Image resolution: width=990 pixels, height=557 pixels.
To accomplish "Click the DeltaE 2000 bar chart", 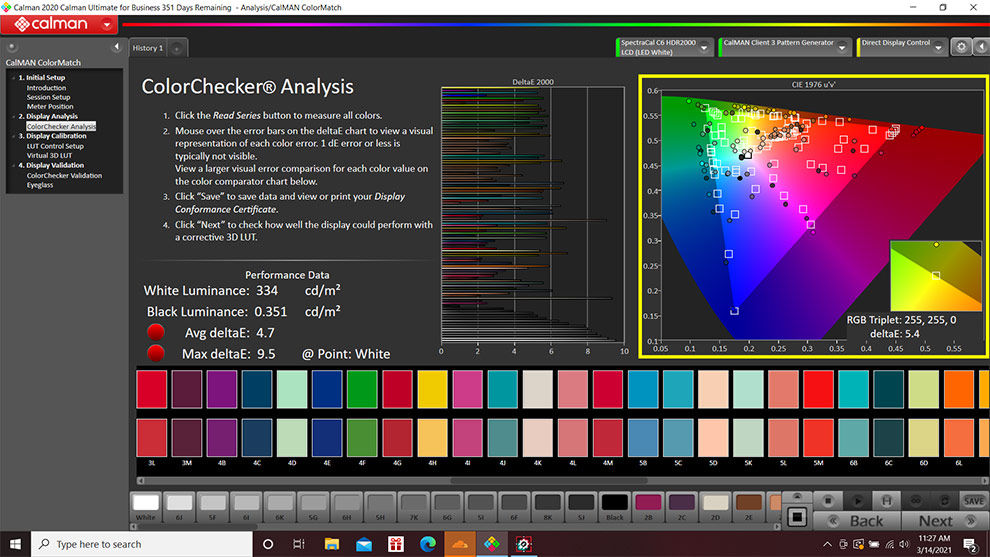I will point(533,215).
